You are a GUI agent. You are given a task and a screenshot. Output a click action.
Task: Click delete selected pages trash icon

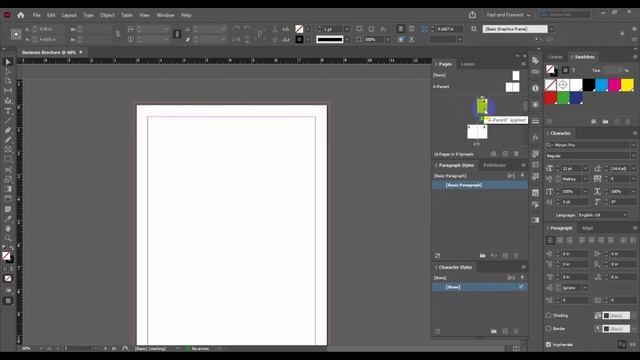[516, 154]
